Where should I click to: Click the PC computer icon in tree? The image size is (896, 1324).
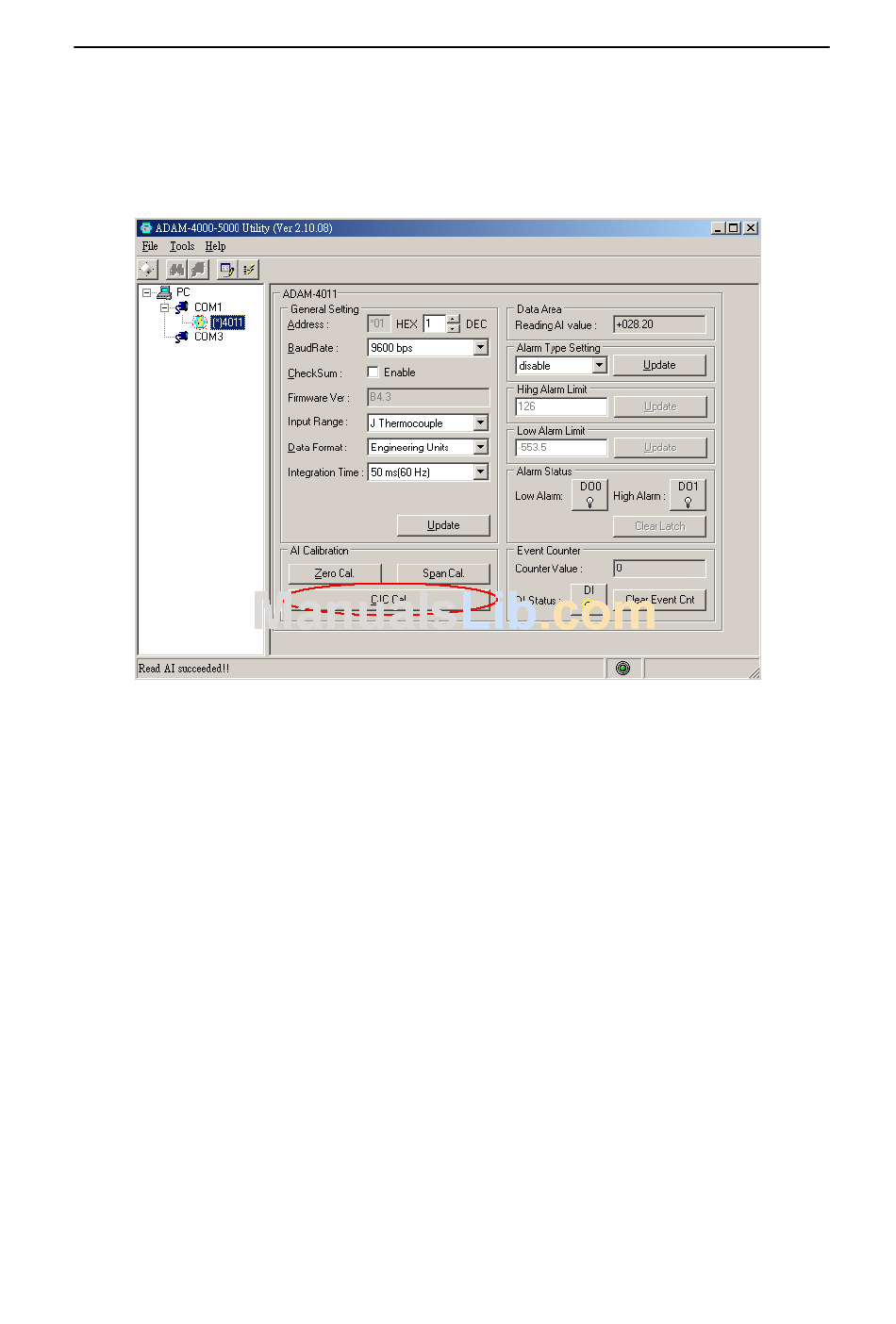click(164, 292)
